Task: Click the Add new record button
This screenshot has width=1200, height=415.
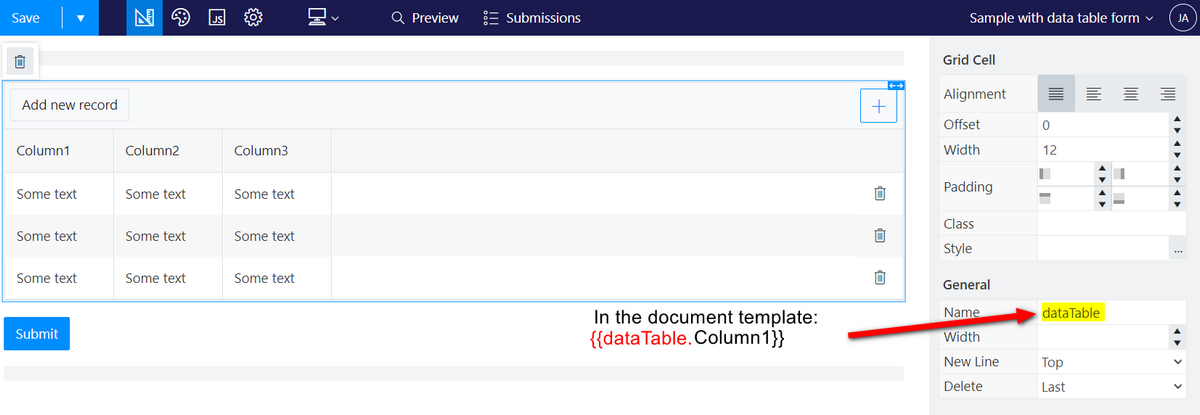Action: coord(70,105)
